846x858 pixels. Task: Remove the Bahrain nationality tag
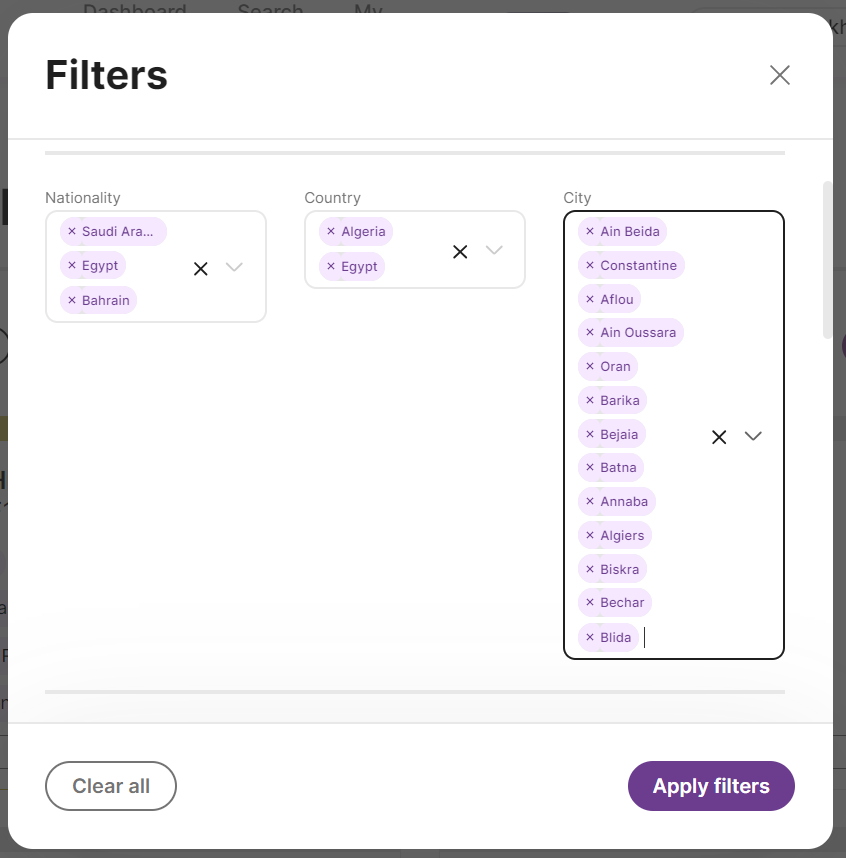point(70,300)
